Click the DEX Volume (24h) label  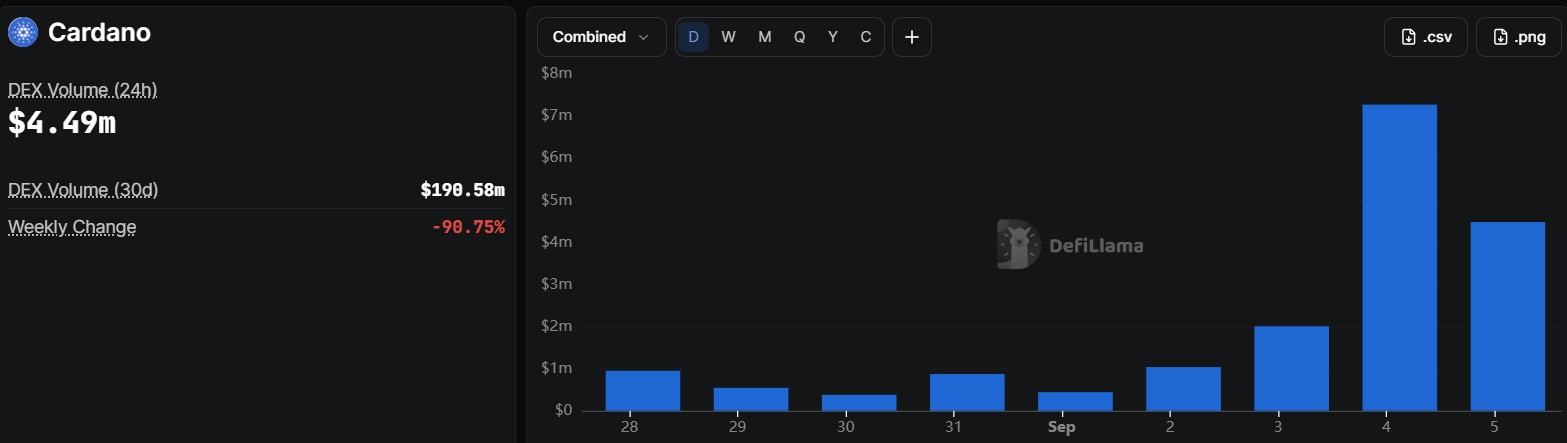pos(82,90)
